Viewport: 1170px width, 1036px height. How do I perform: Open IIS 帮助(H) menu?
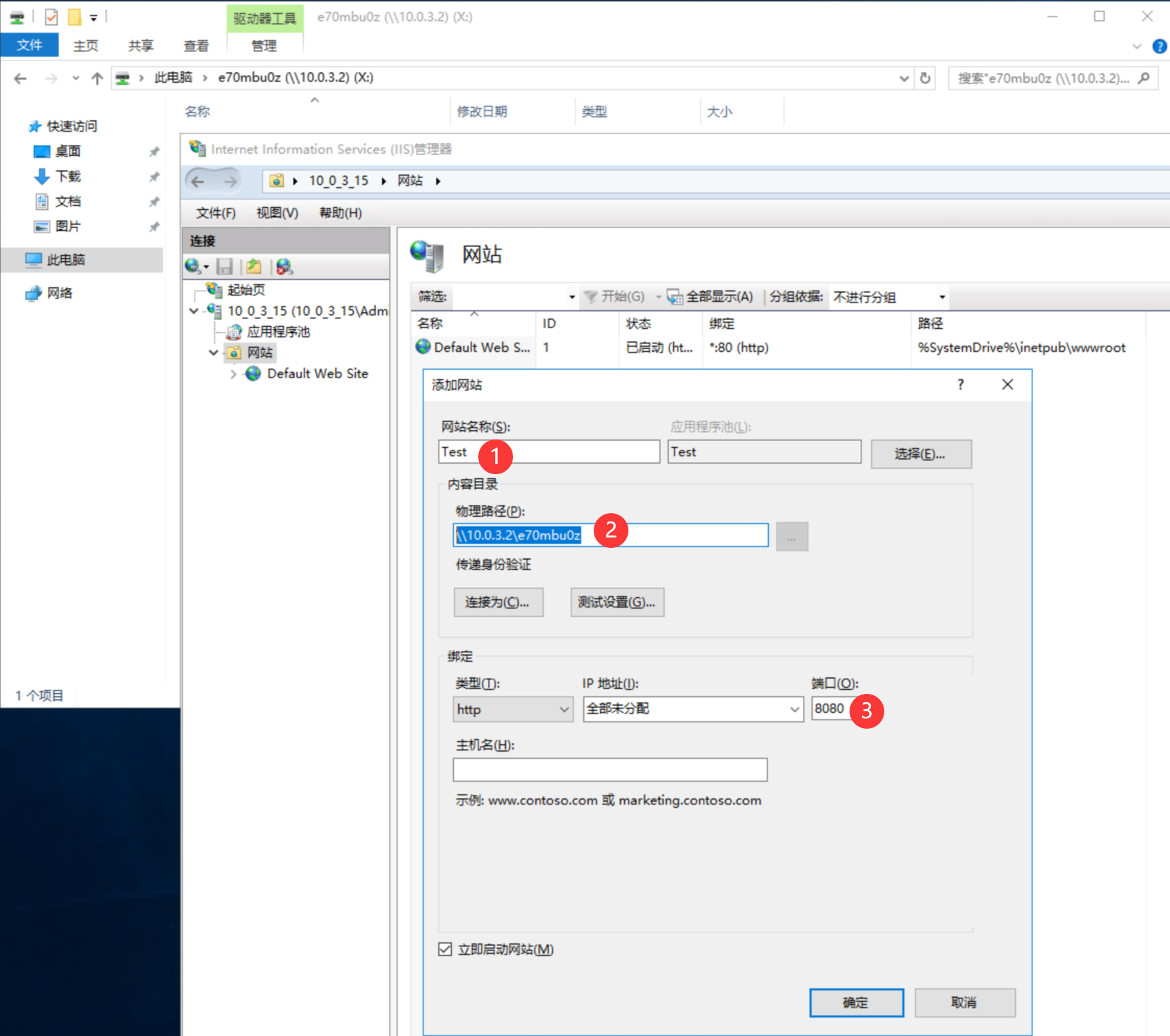(x=341, y=213)
